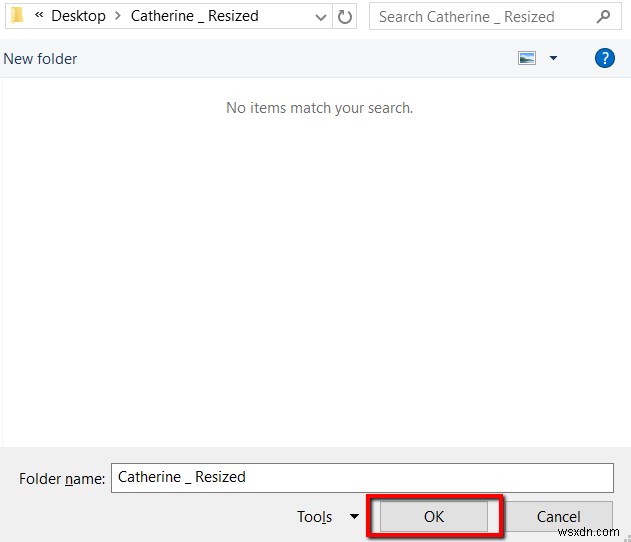
Task: Click the Cancel button
Action: [559, 516]
